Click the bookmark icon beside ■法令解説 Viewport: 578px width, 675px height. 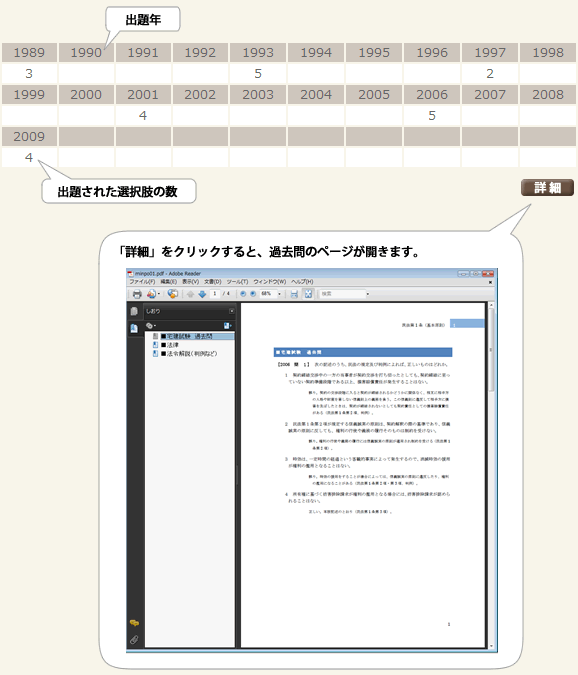pyautogui.click(x=155, y=353)
